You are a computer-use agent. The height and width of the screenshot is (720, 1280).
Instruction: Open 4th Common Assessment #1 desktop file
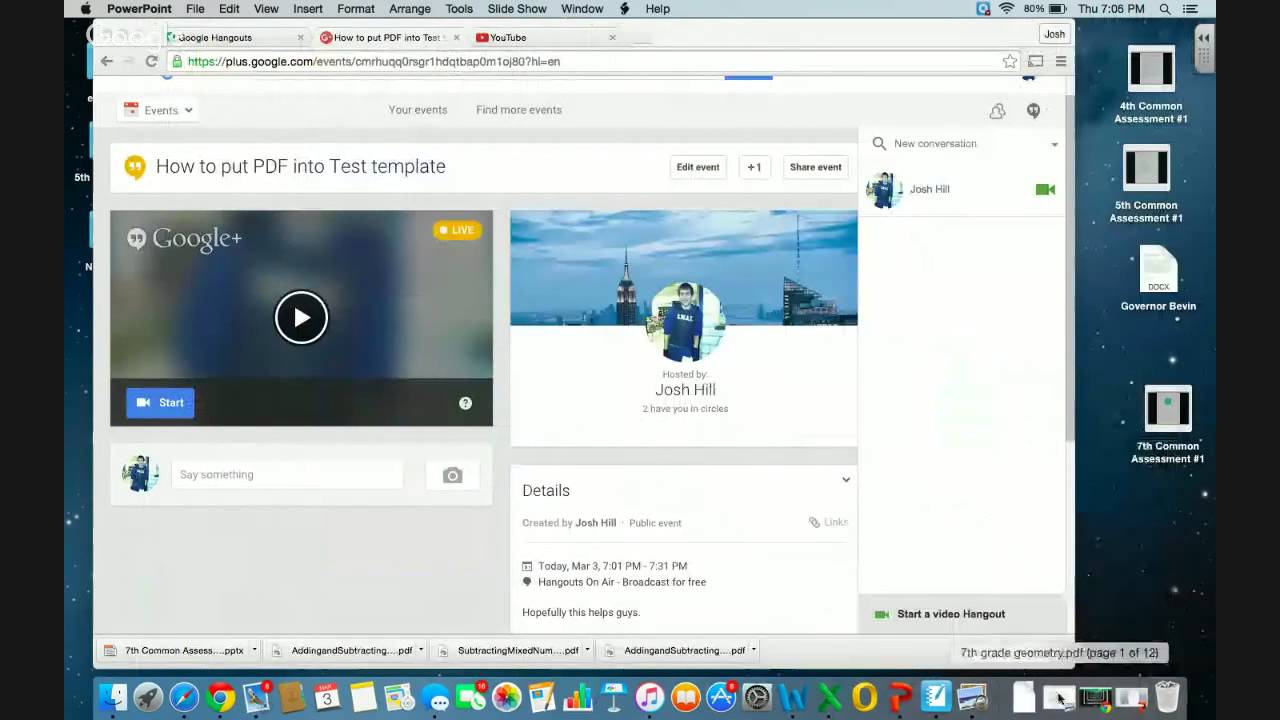pyautogui.click(x=1151, y=86)
